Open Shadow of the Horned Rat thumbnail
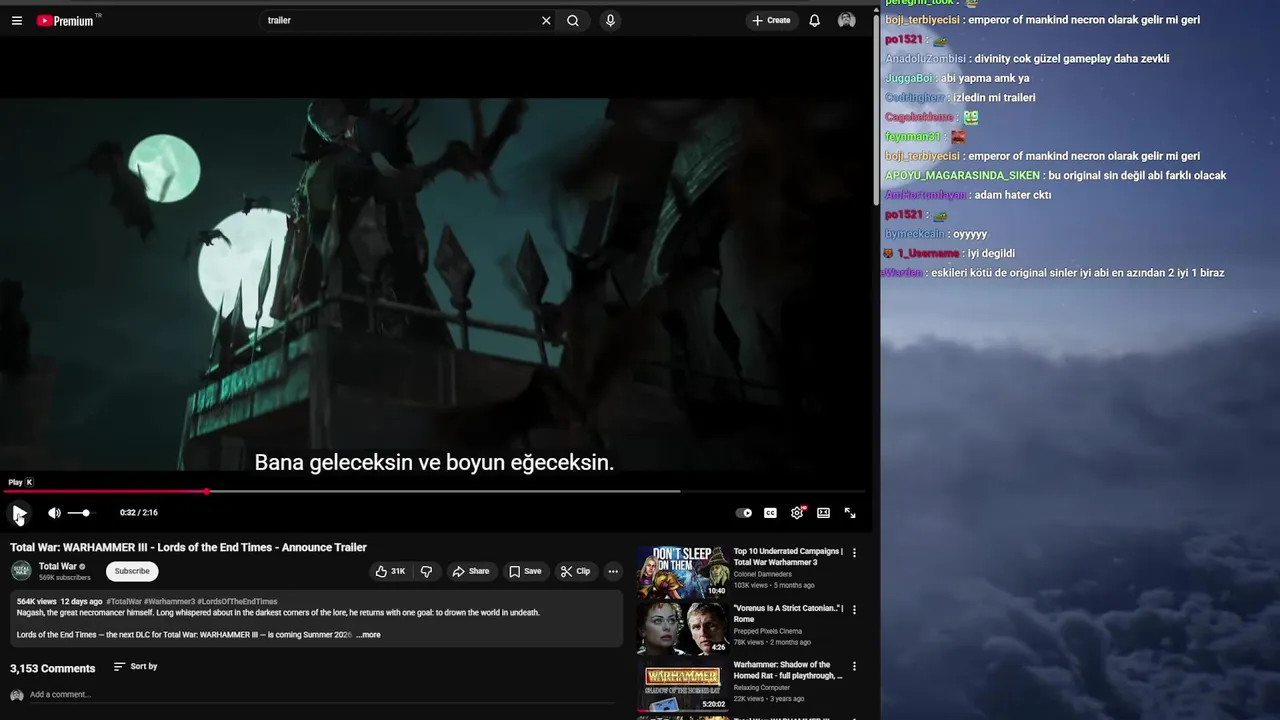 coord(683,686)
